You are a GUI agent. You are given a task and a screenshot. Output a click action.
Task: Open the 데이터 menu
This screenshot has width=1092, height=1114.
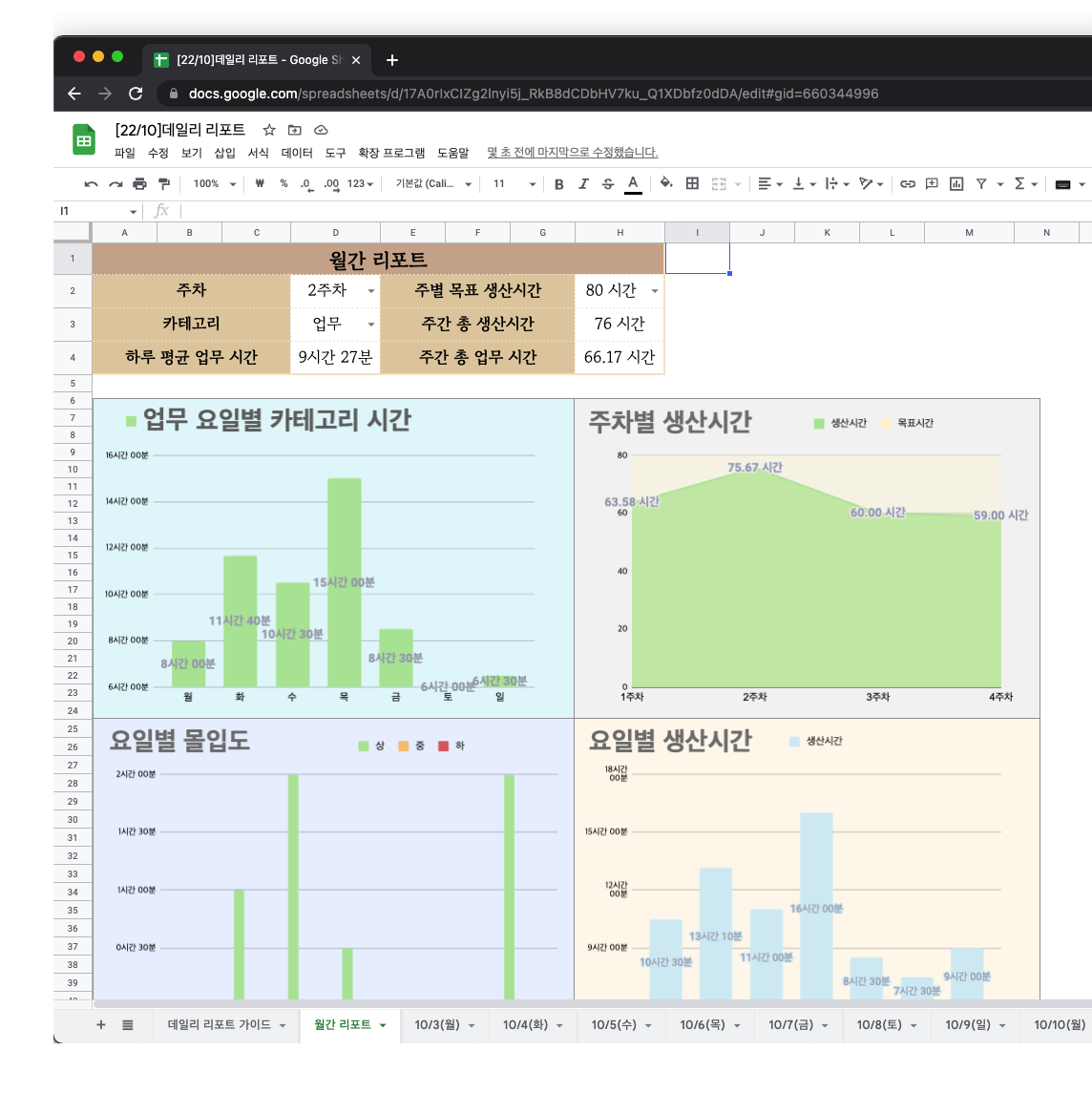pyautogui.click(x=297, y=153)
